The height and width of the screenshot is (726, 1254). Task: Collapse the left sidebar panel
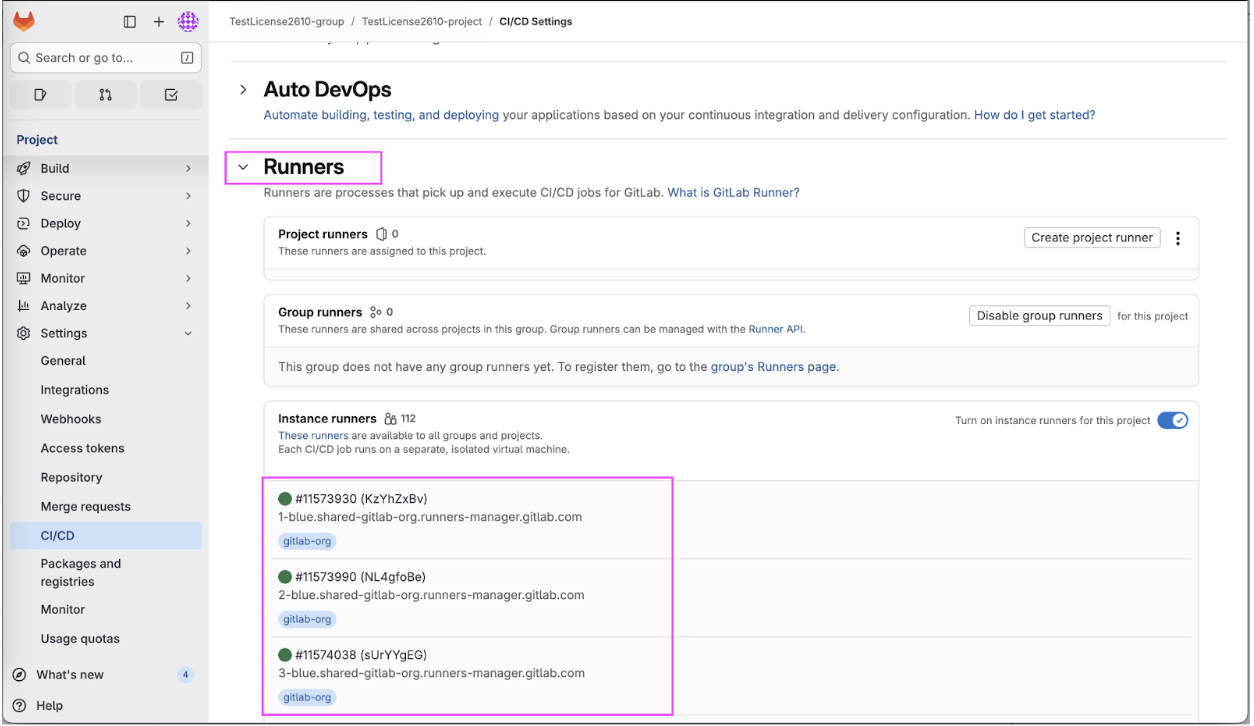(x=130, y=20)
